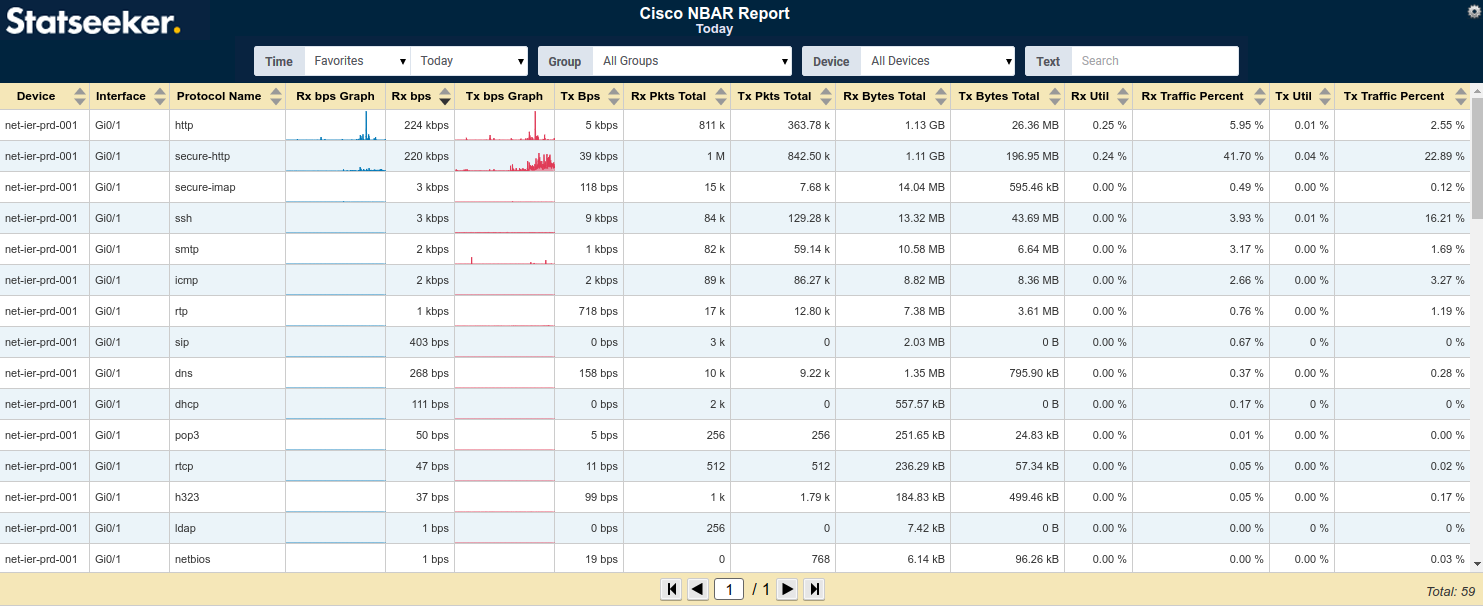
Task: Open the settings gear icon
Action: pyautogui.click(x=1474, y=11)
